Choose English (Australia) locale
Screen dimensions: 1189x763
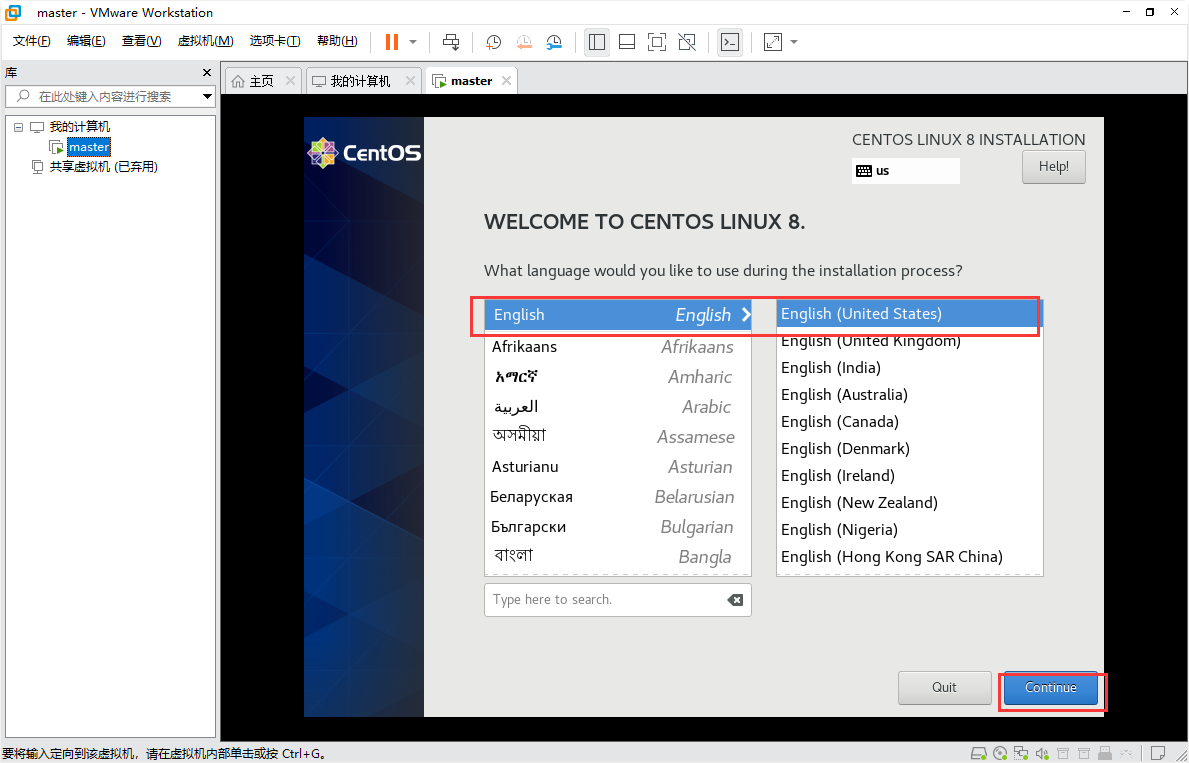coord(909,394)
